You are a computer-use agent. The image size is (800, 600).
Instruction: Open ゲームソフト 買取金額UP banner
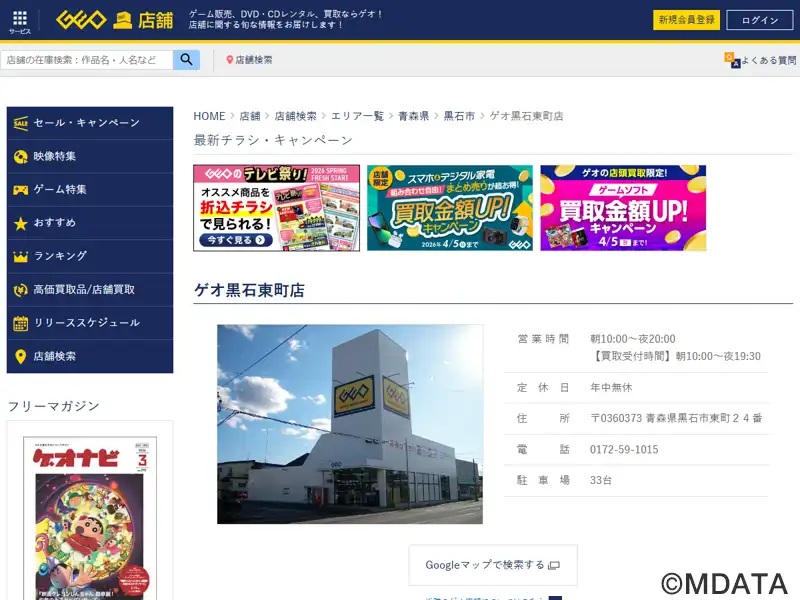coord(623,208)
